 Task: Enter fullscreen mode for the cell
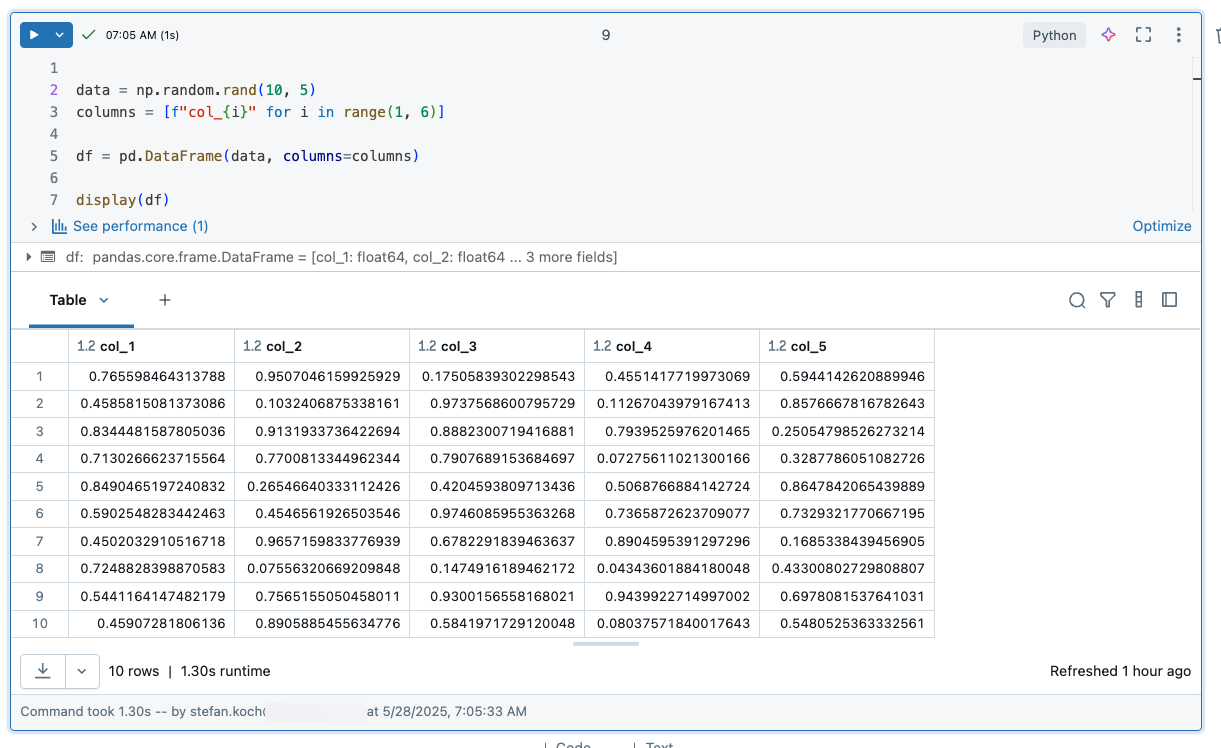click(1144, 35)
